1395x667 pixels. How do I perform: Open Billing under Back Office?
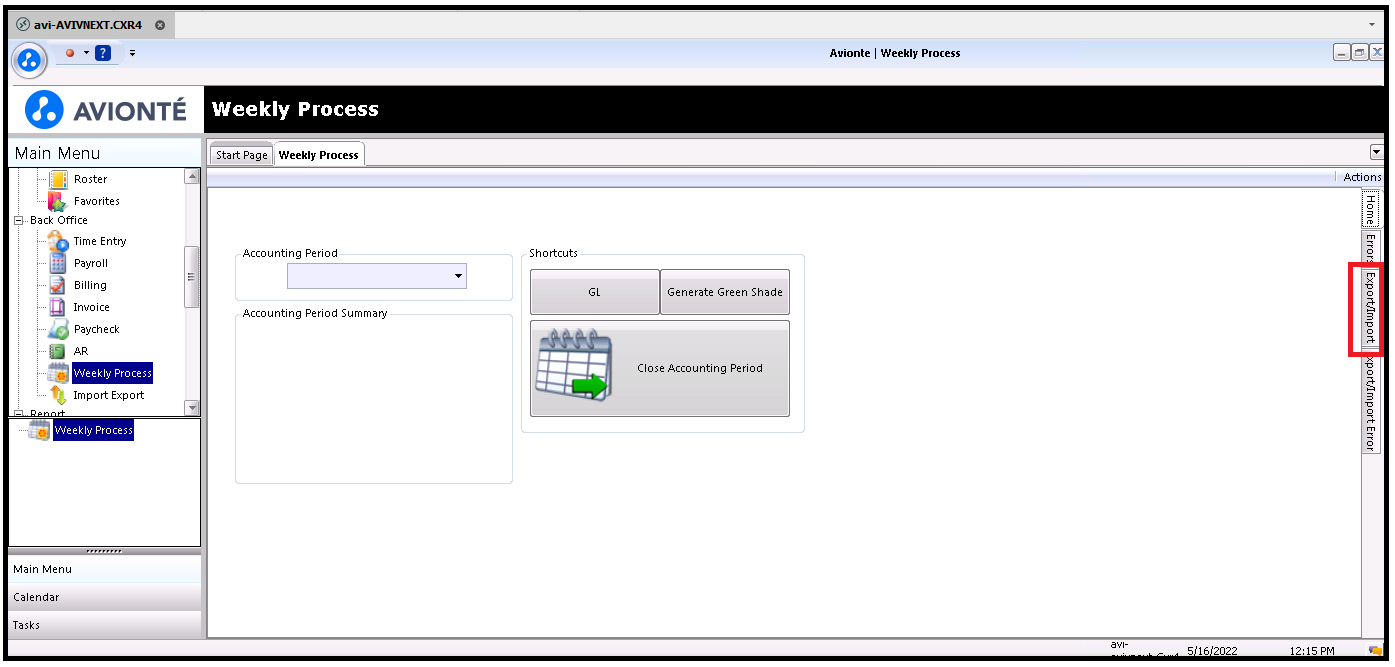(x=90, y=285)
